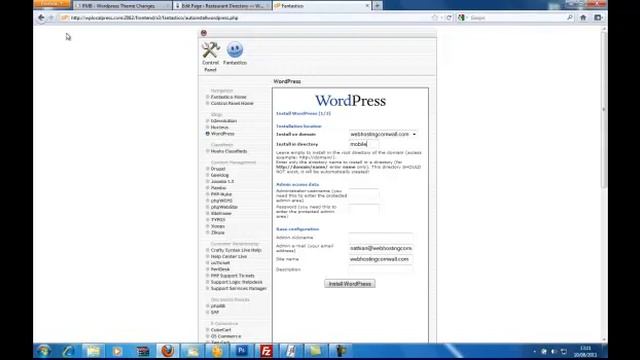640x360 pixels.
Task: Select Xoops in sidebar
Action: point(218,226)
